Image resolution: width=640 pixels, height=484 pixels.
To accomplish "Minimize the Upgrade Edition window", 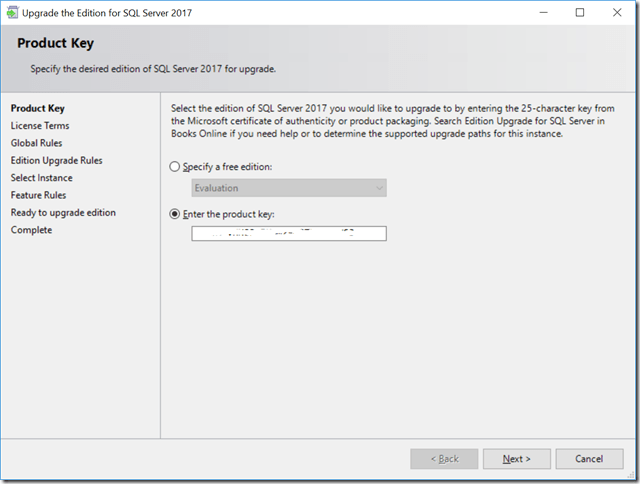I will [543, 13].
